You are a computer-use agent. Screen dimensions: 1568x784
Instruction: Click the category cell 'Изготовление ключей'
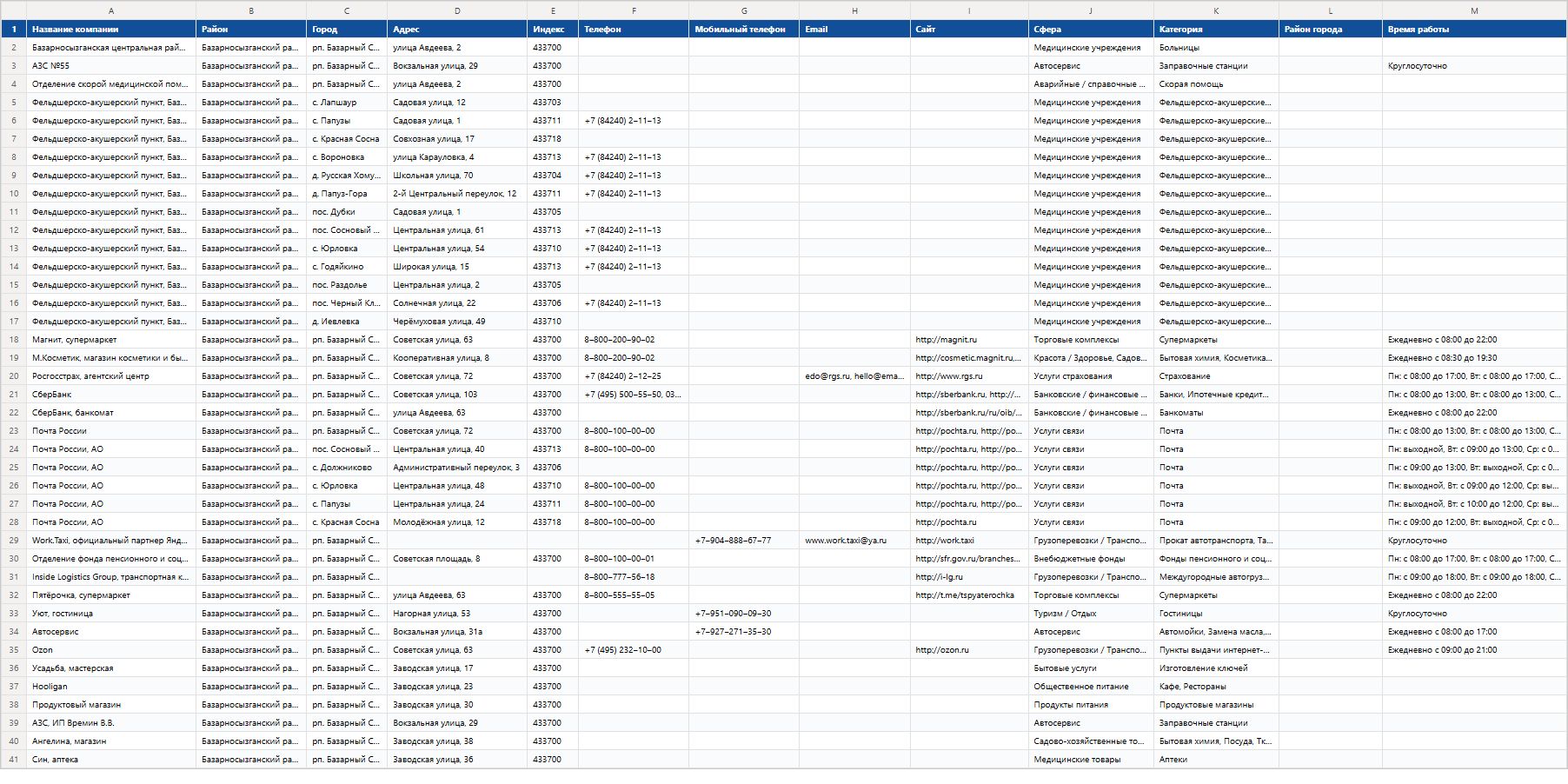pos(1216,668)
